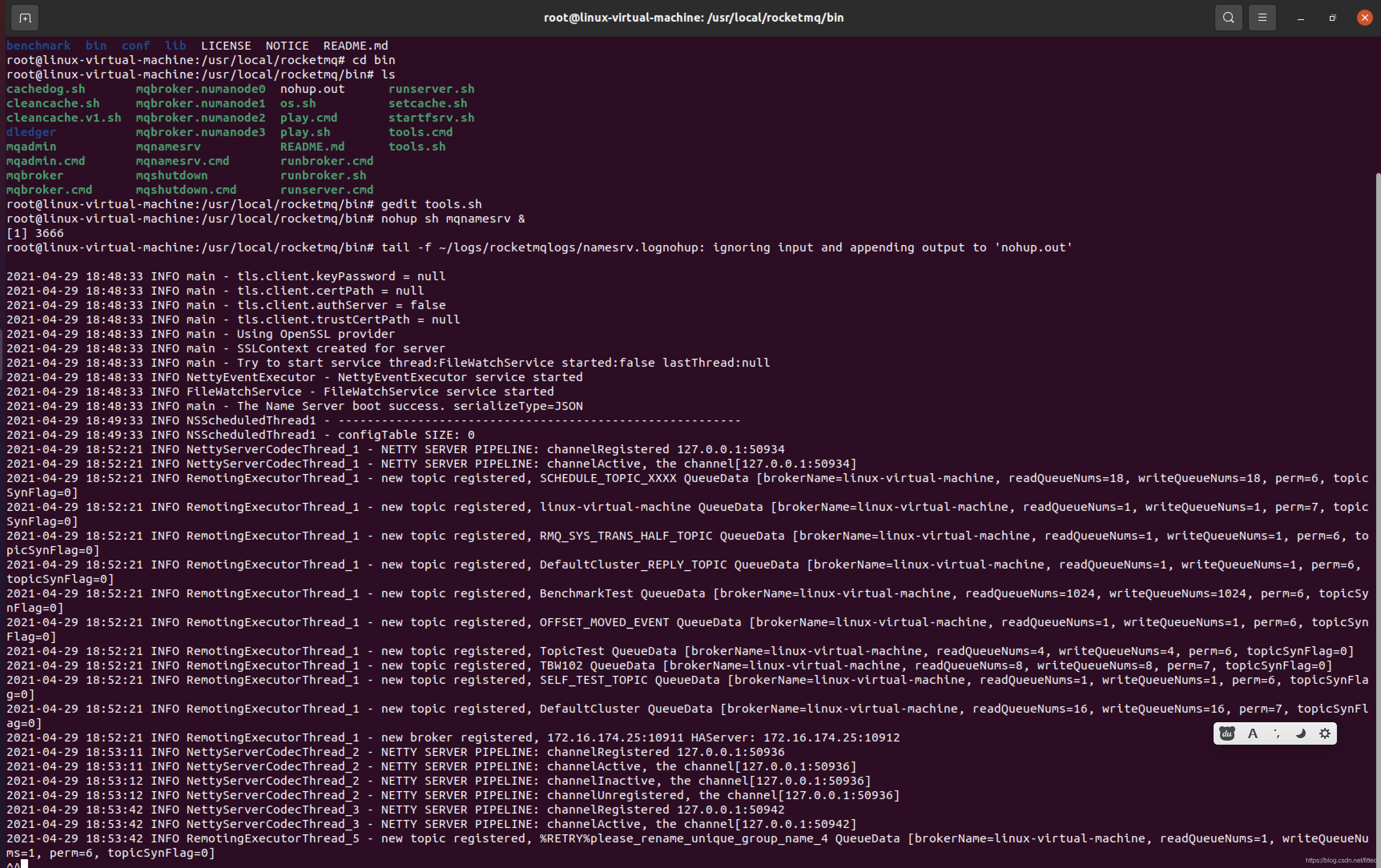Click the 'SSLContext created for server' log line

click(x=226, y=349)
